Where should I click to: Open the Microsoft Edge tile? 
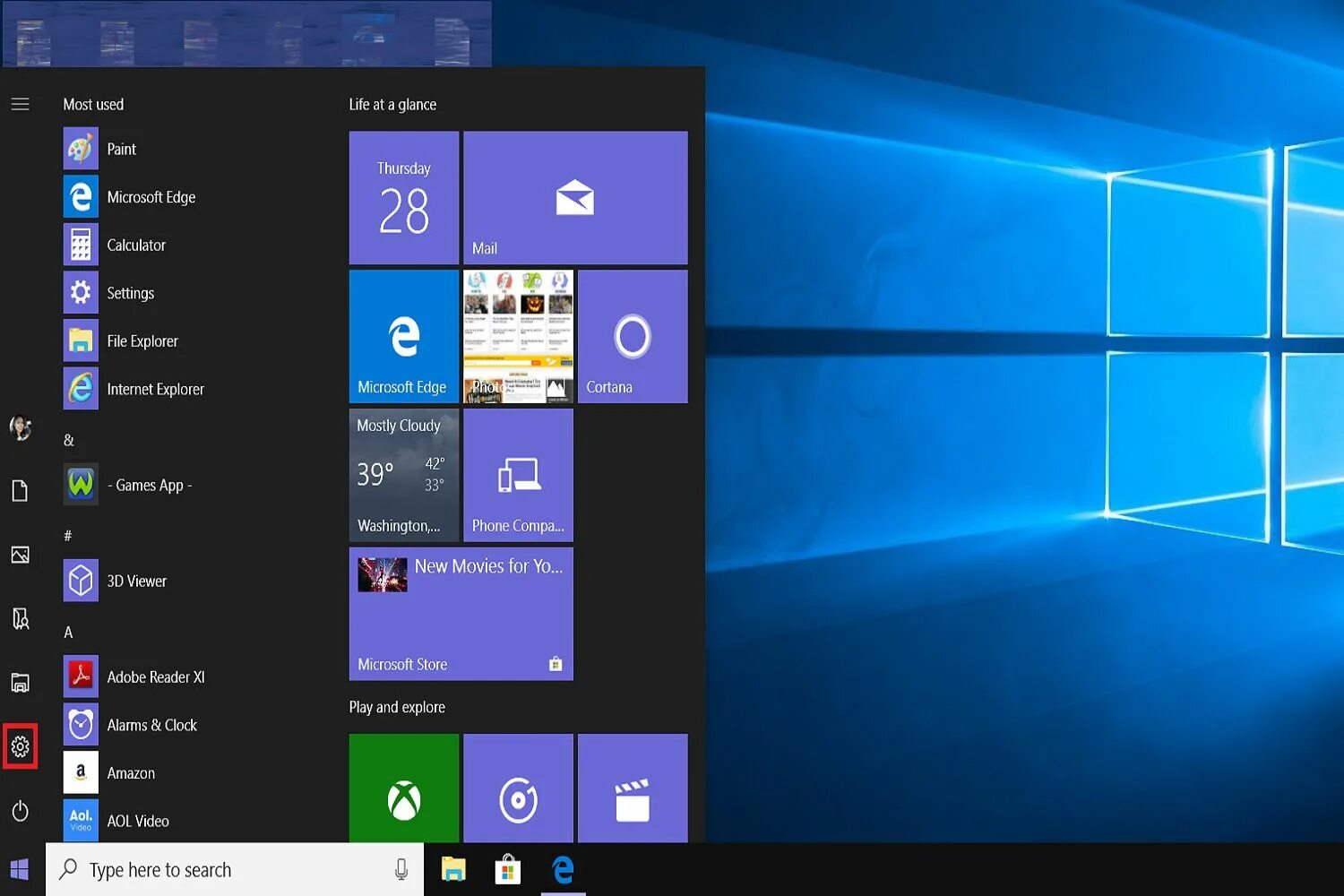(404, 337)
